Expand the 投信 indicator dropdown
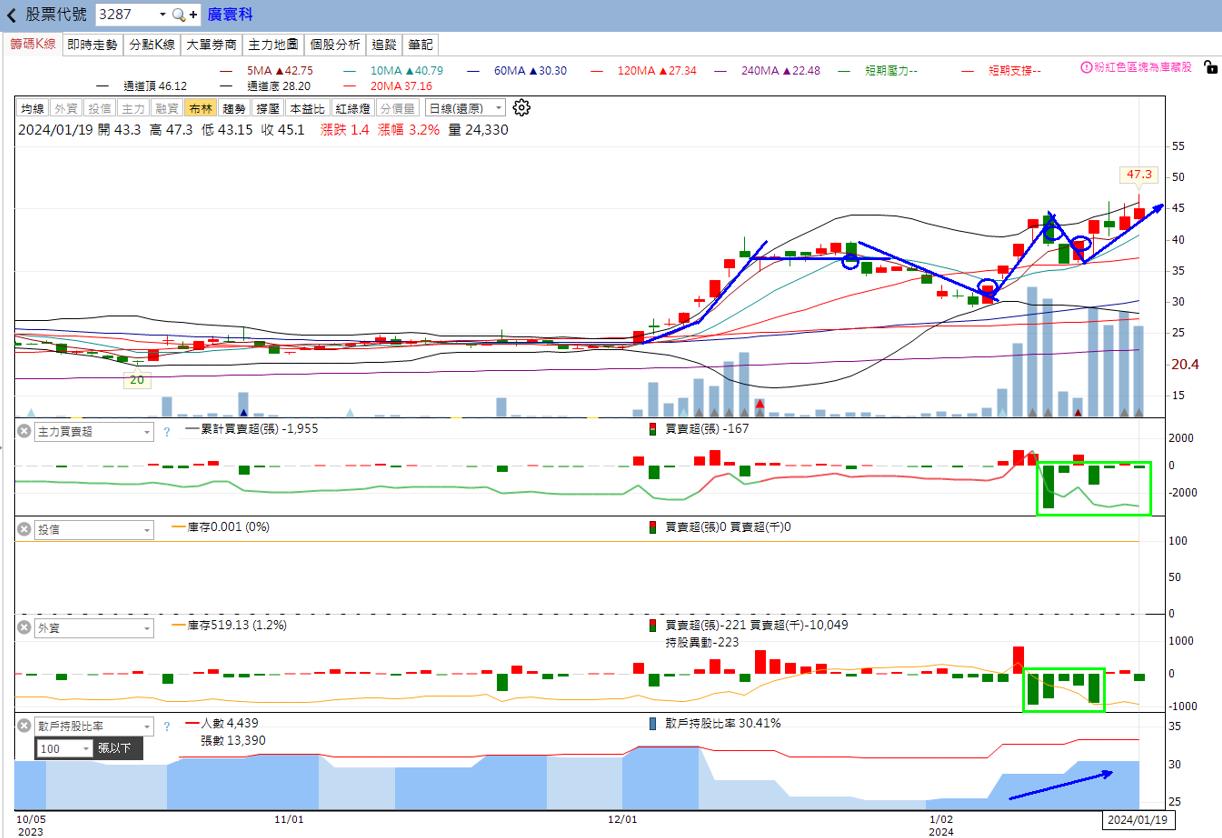This screenshot has width=1222, height=838. (147, 530)
